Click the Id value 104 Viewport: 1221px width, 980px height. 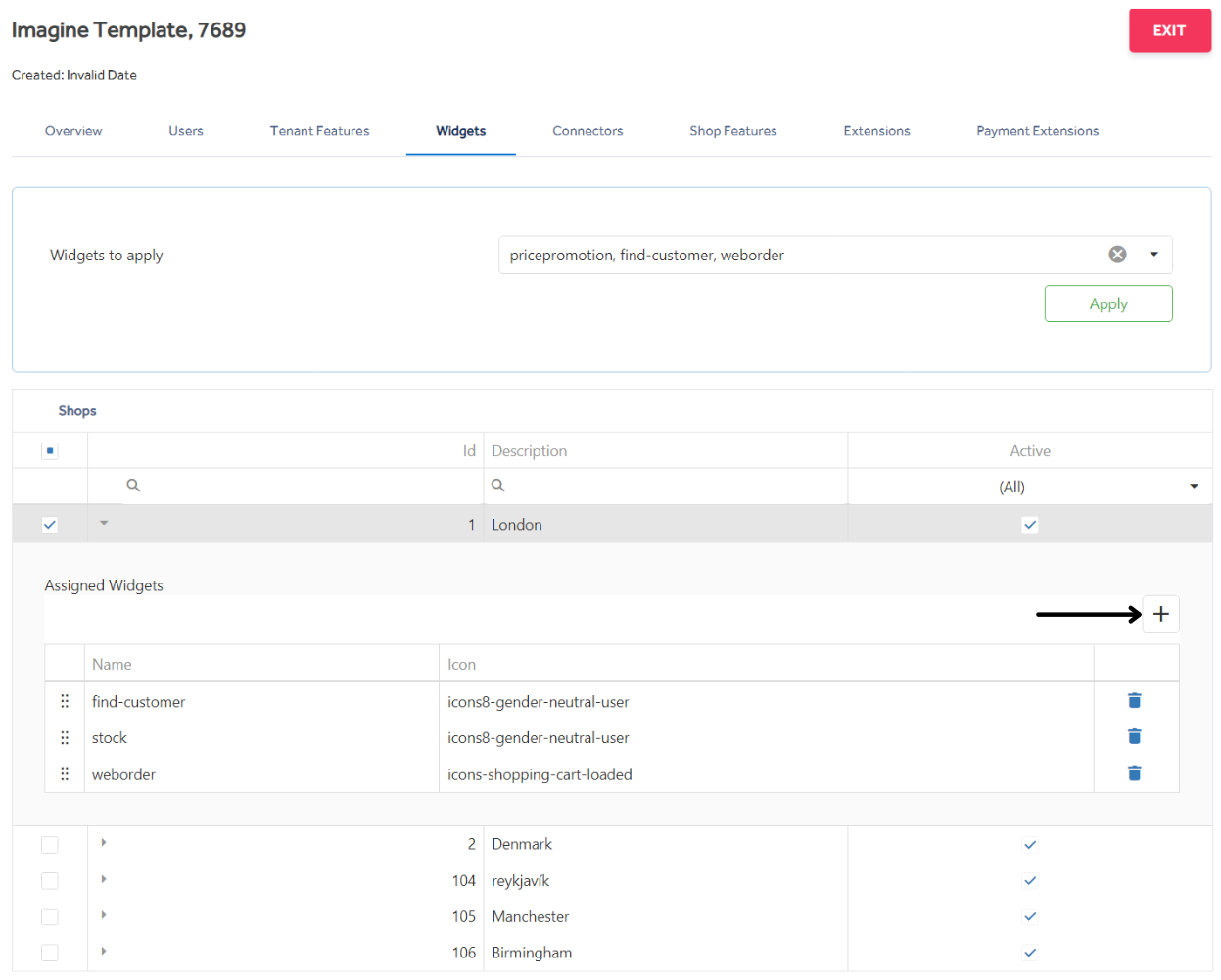[464, 881]
